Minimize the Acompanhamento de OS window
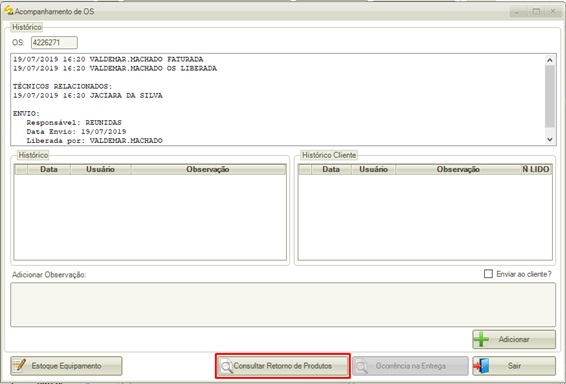Image resolution: width=566 pixels, height=384 pixels. pyautogui.click(x=518, y=12)
